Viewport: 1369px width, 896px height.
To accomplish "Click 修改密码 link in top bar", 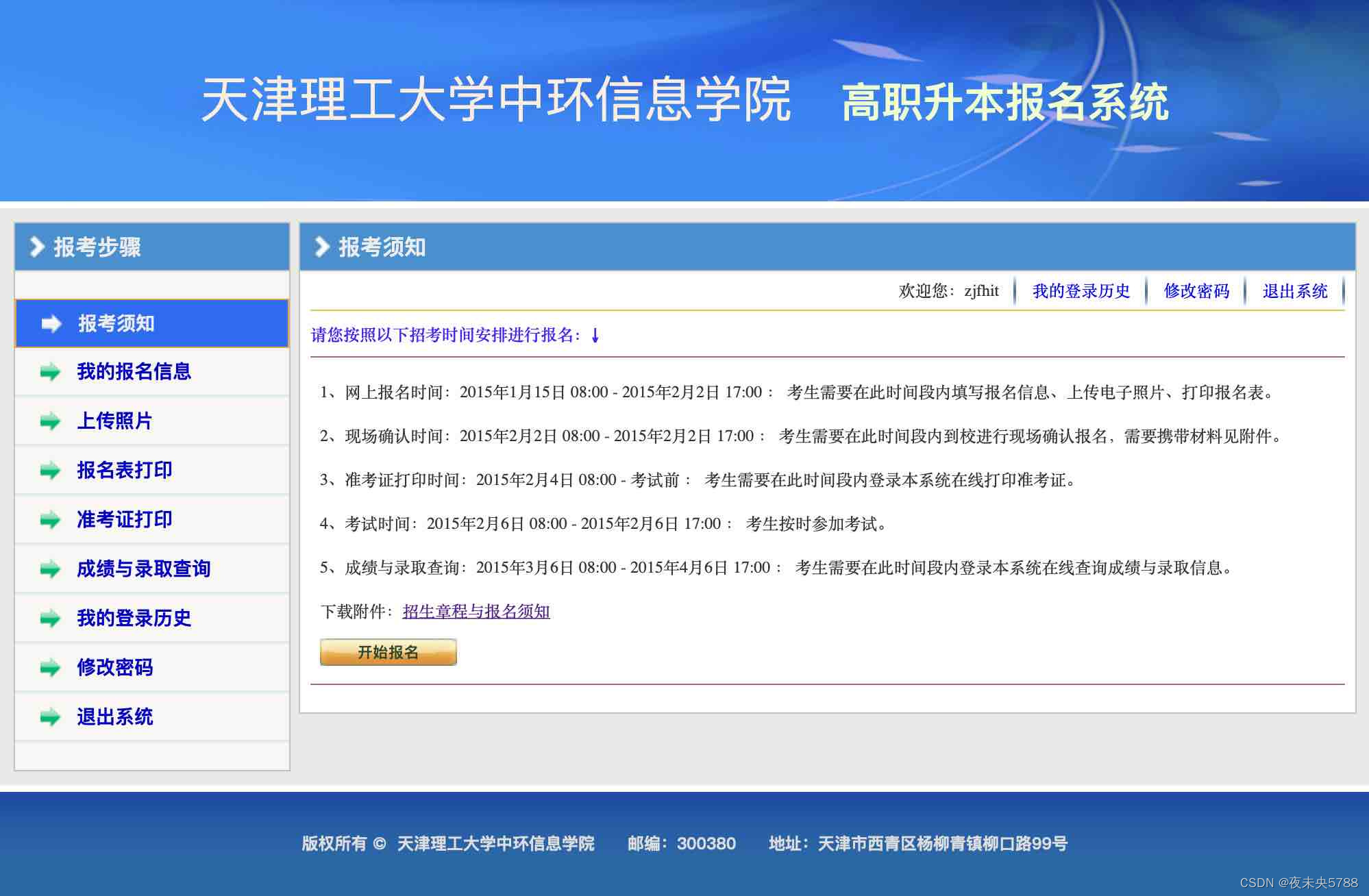I will 1196,291.
